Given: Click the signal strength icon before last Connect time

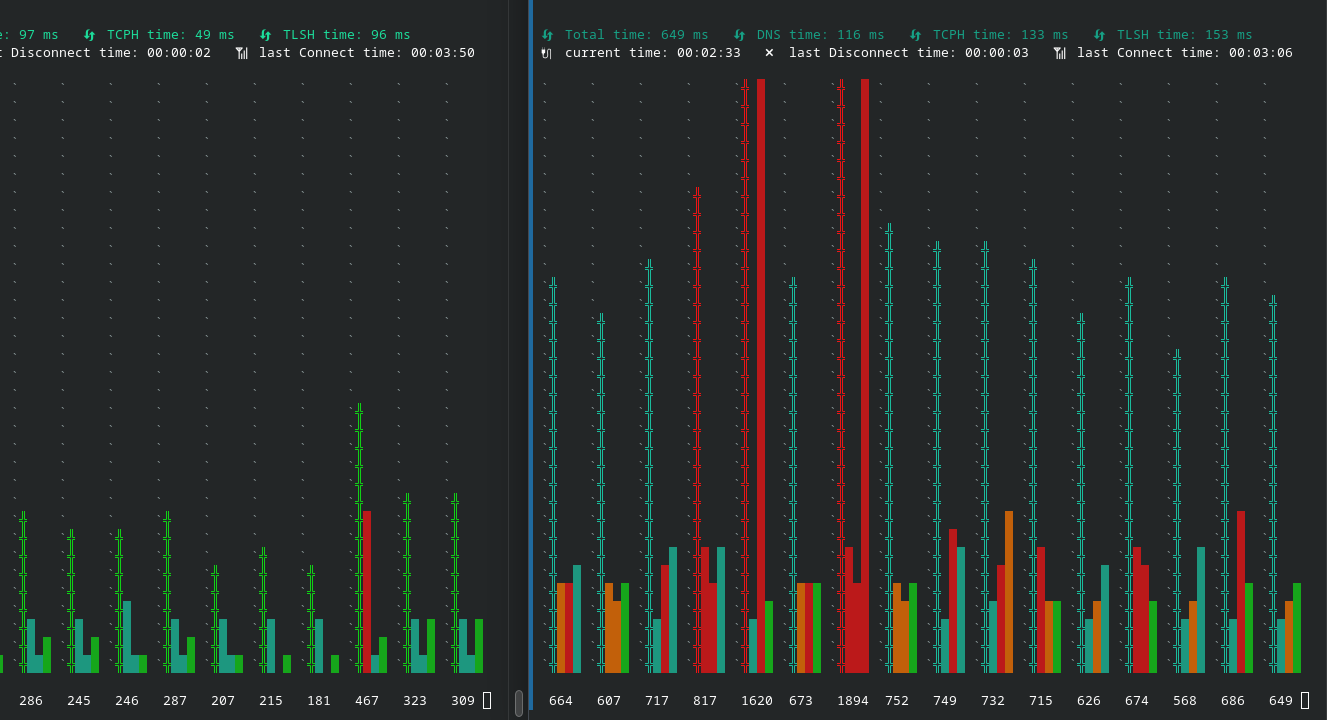Looking at the screenshot, I should tap(1058, 52).
